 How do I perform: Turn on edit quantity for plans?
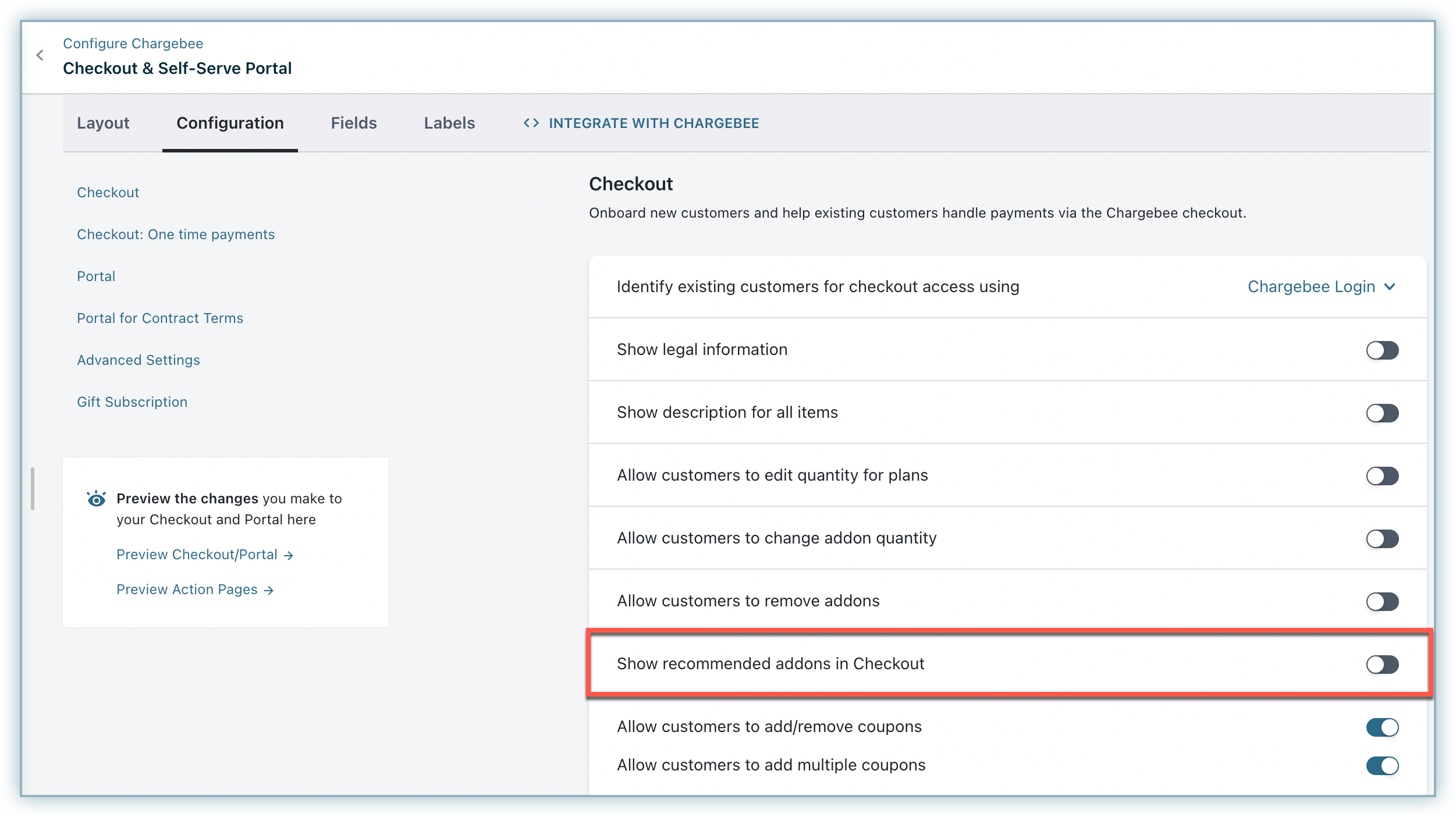[1382, 476]
